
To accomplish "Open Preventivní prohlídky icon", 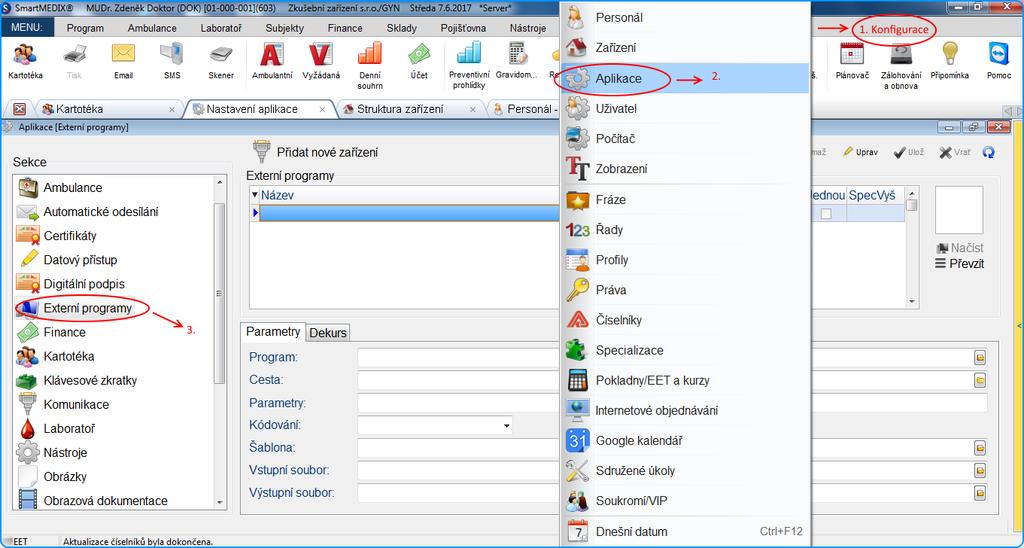I will [468, 65].
